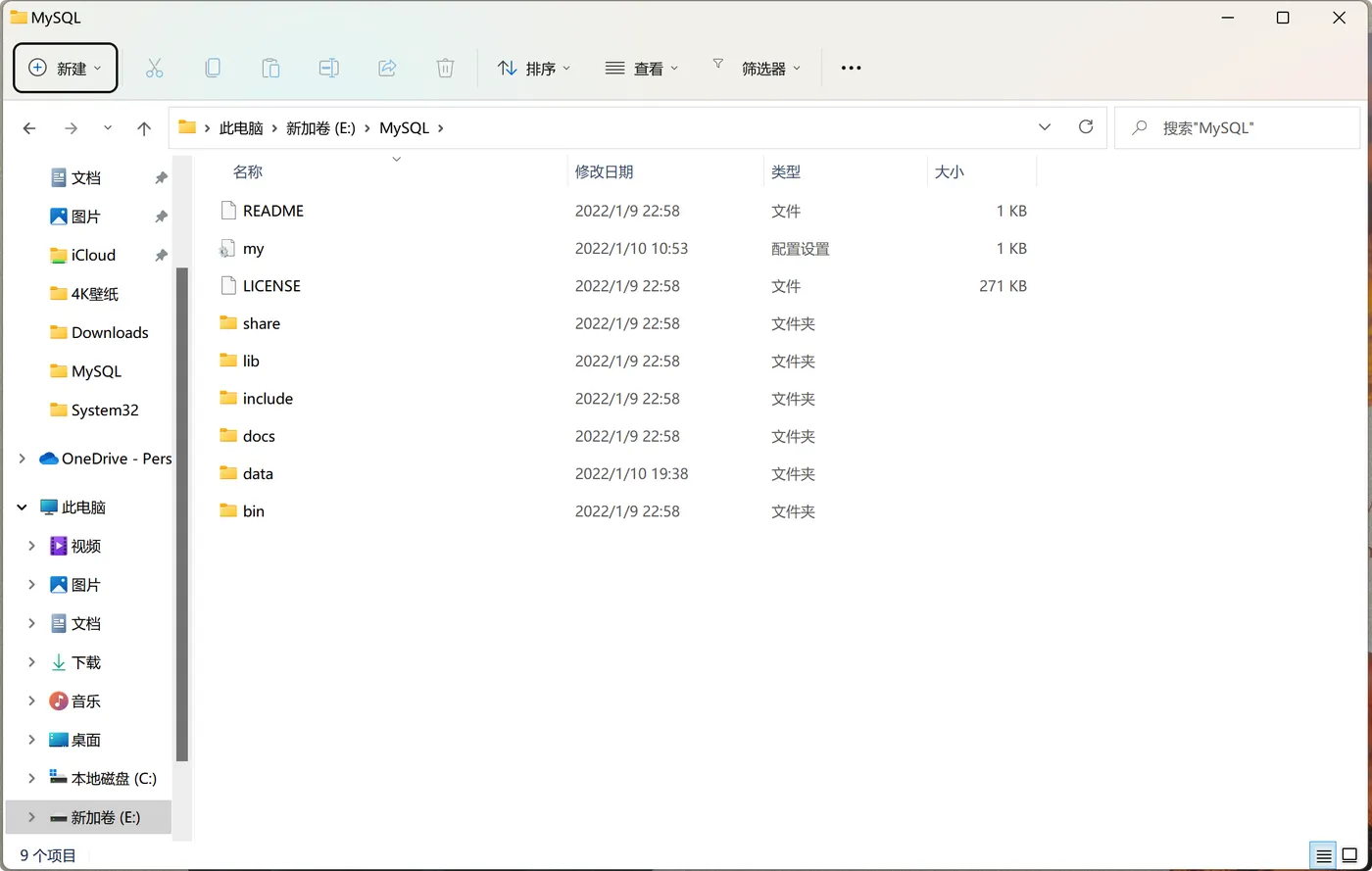This screenshot has width=1372, height=871.
Task: Click the Rename icon in toolbar
Action: coord(329,68)
